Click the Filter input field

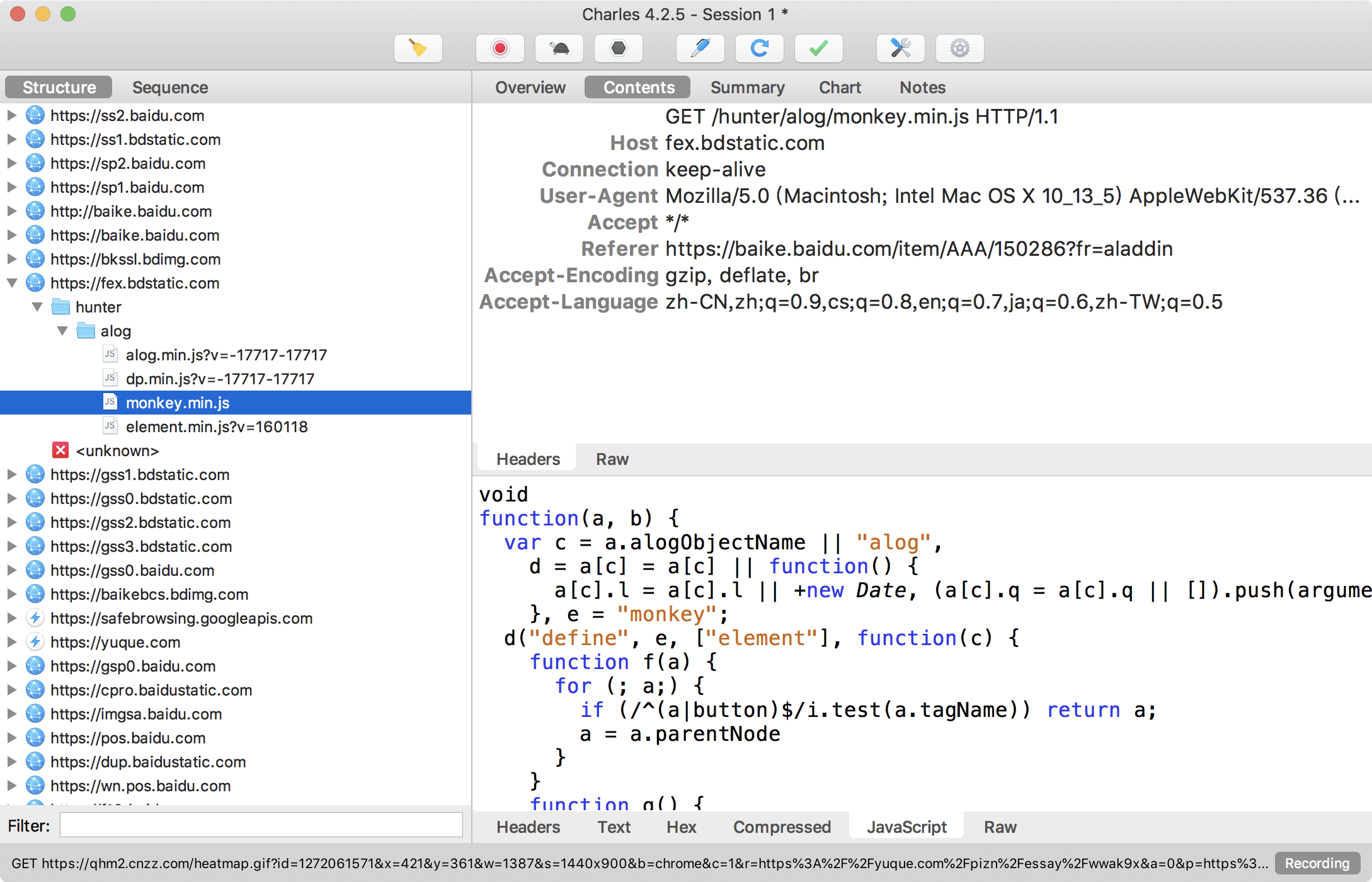261,825
